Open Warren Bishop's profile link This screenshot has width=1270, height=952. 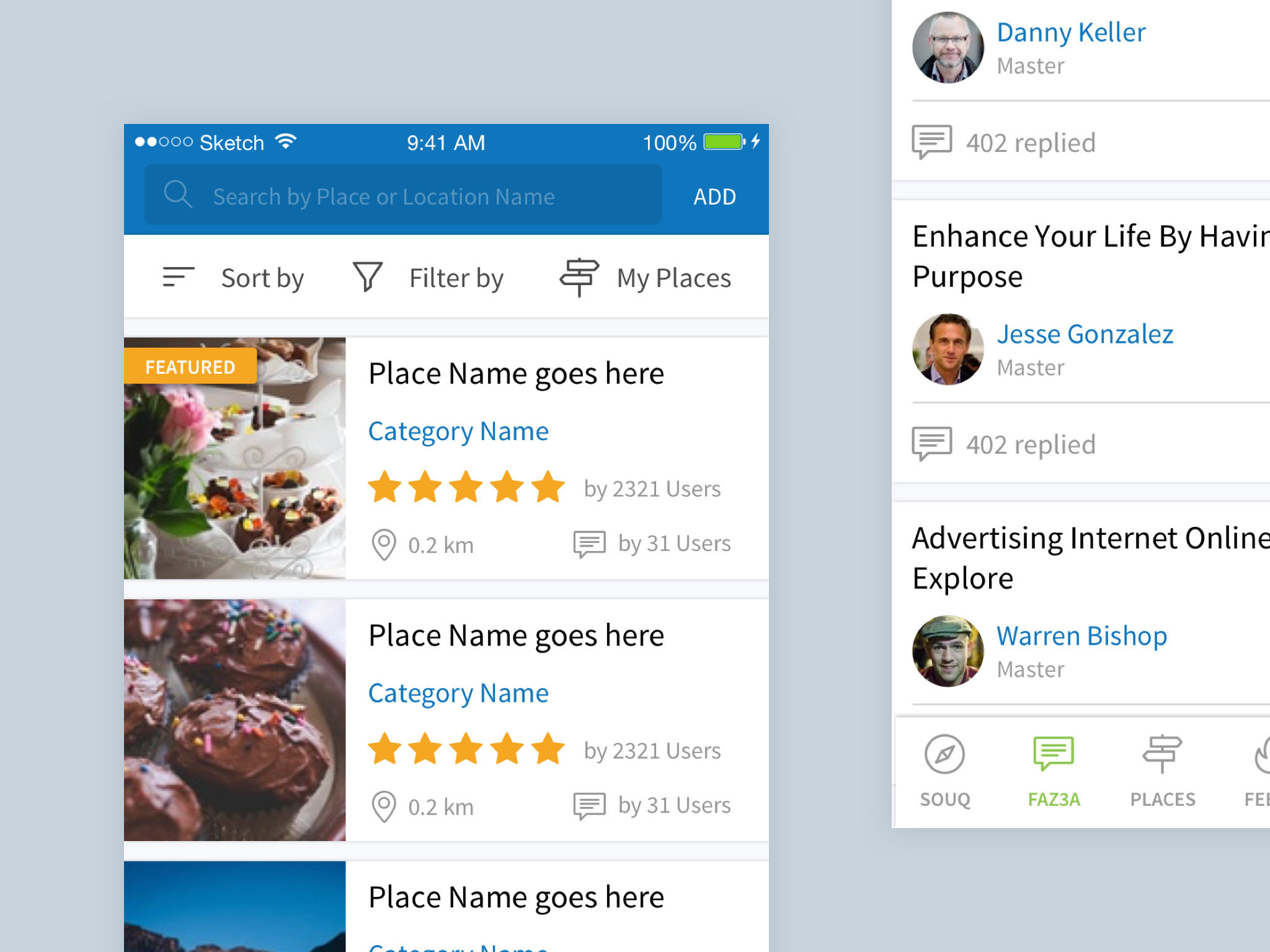click(1081, 636)
